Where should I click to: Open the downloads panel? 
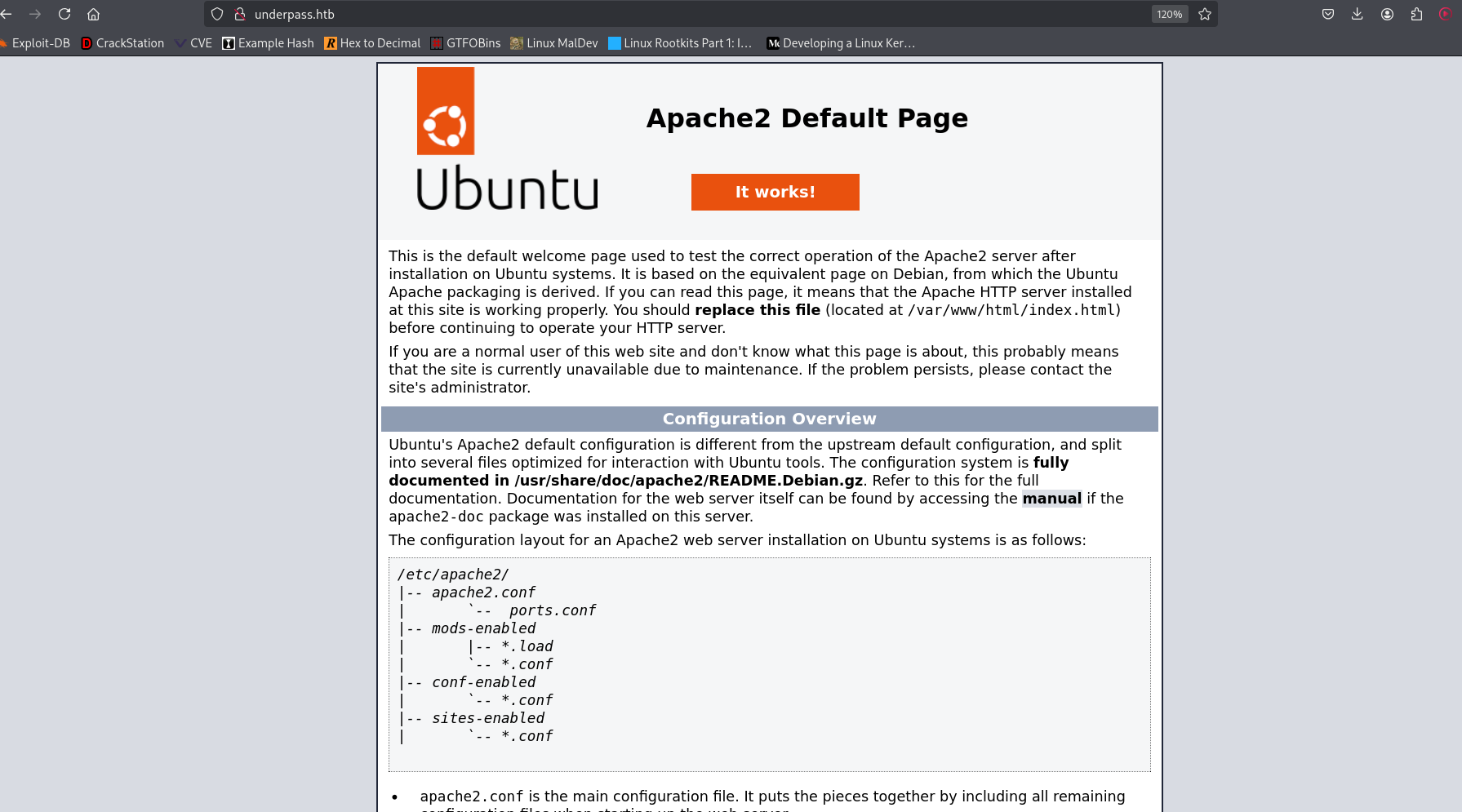1358,14
